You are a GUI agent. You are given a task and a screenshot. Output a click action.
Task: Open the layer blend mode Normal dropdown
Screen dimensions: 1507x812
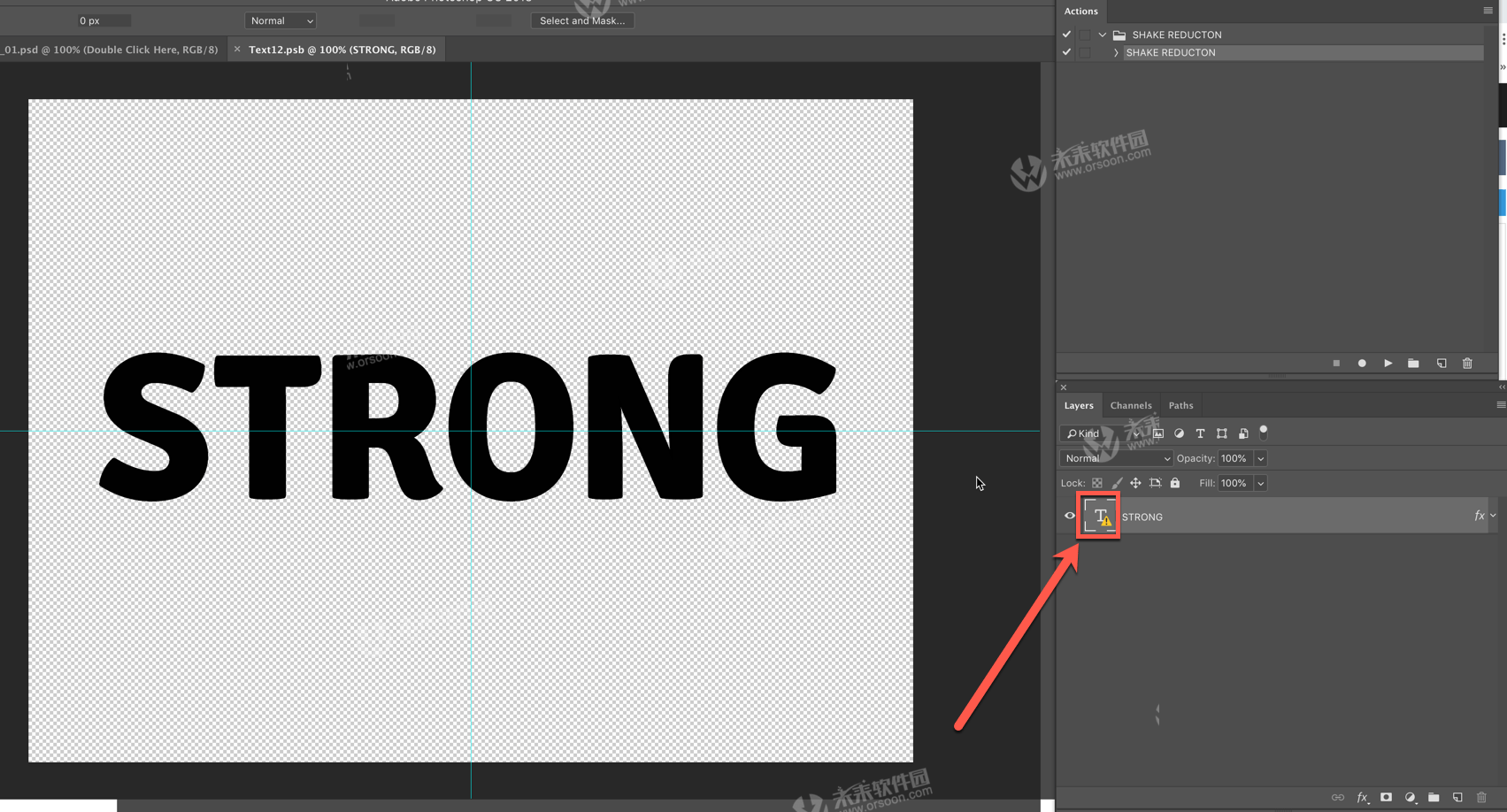[x=1116, y=458]
